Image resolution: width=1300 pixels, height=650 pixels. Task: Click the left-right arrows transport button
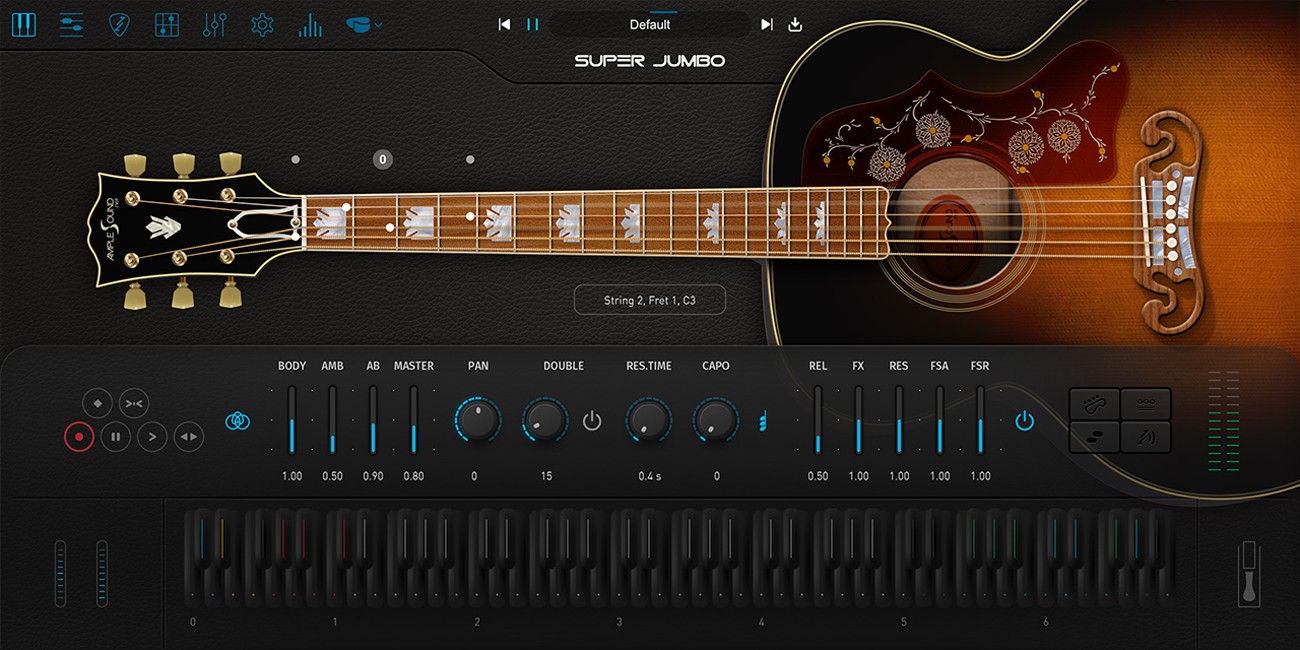click(x=188, y=437)
